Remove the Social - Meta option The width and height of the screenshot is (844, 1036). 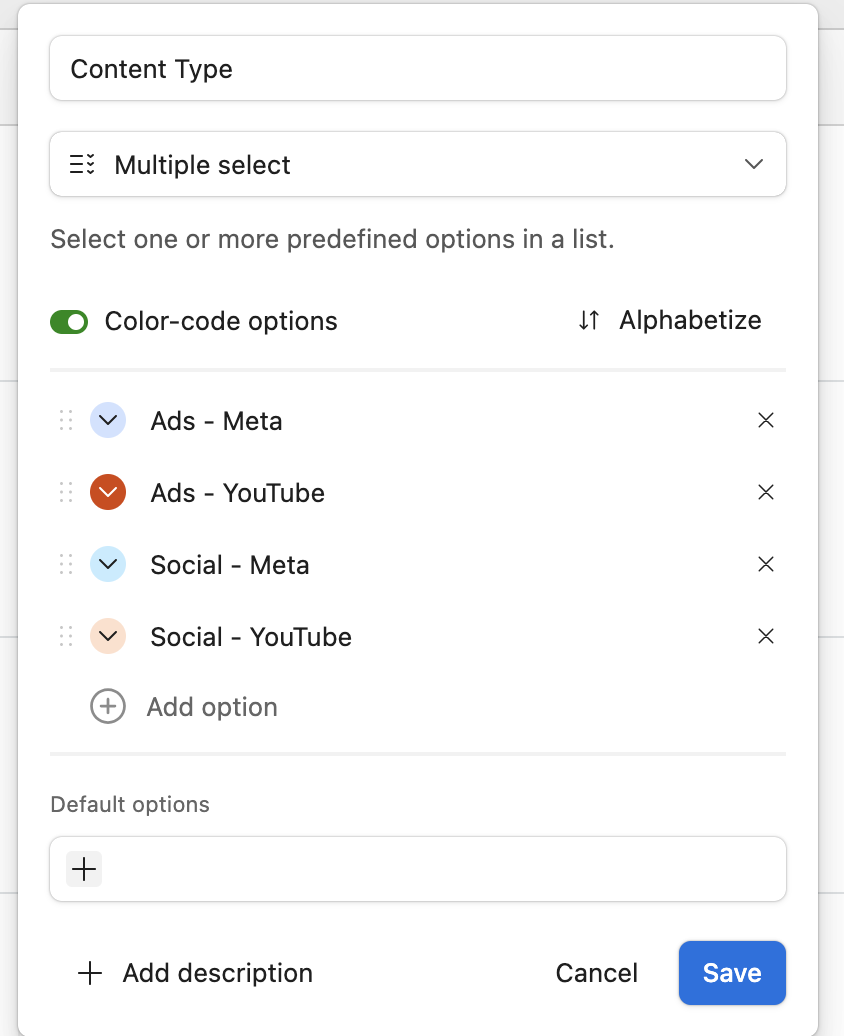point(766,565)
